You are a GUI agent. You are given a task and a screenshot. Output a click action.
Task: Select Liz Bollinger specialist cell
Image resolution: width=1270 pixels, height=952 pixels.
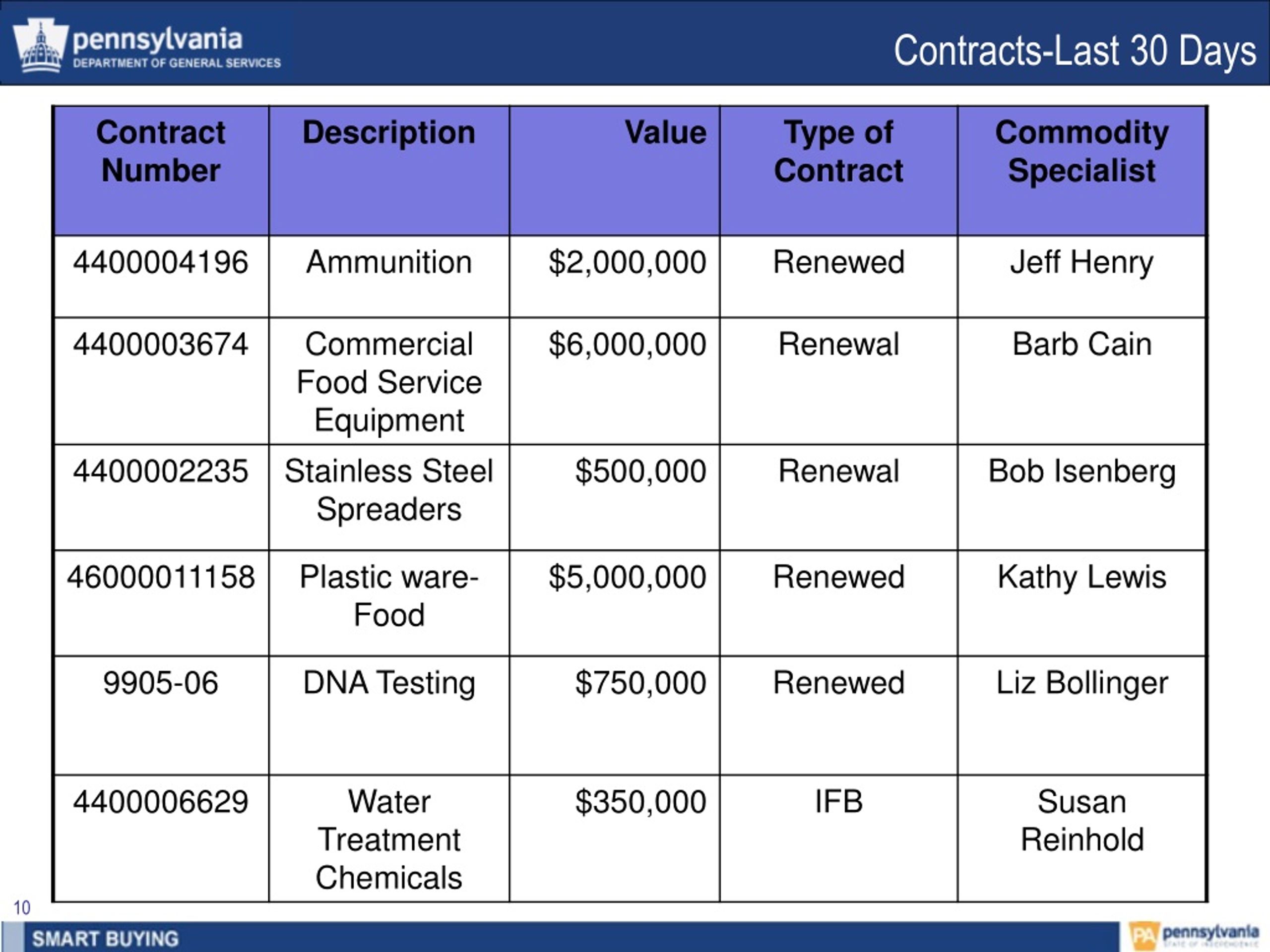click(x=1082, y=715)
